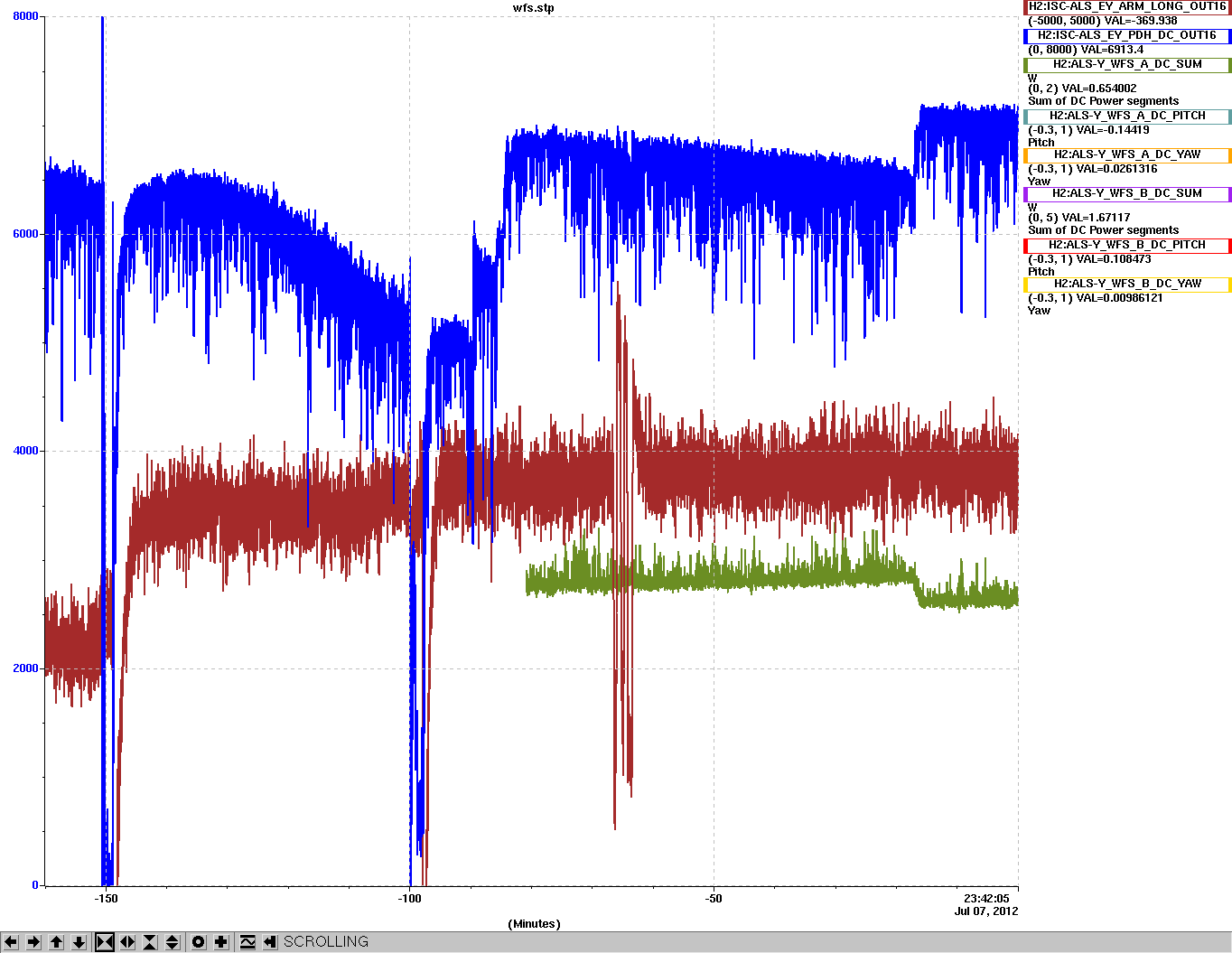Click the 2000 y-axis label
The height and width of the screenshot is (953, 1232).
point(26,668)
